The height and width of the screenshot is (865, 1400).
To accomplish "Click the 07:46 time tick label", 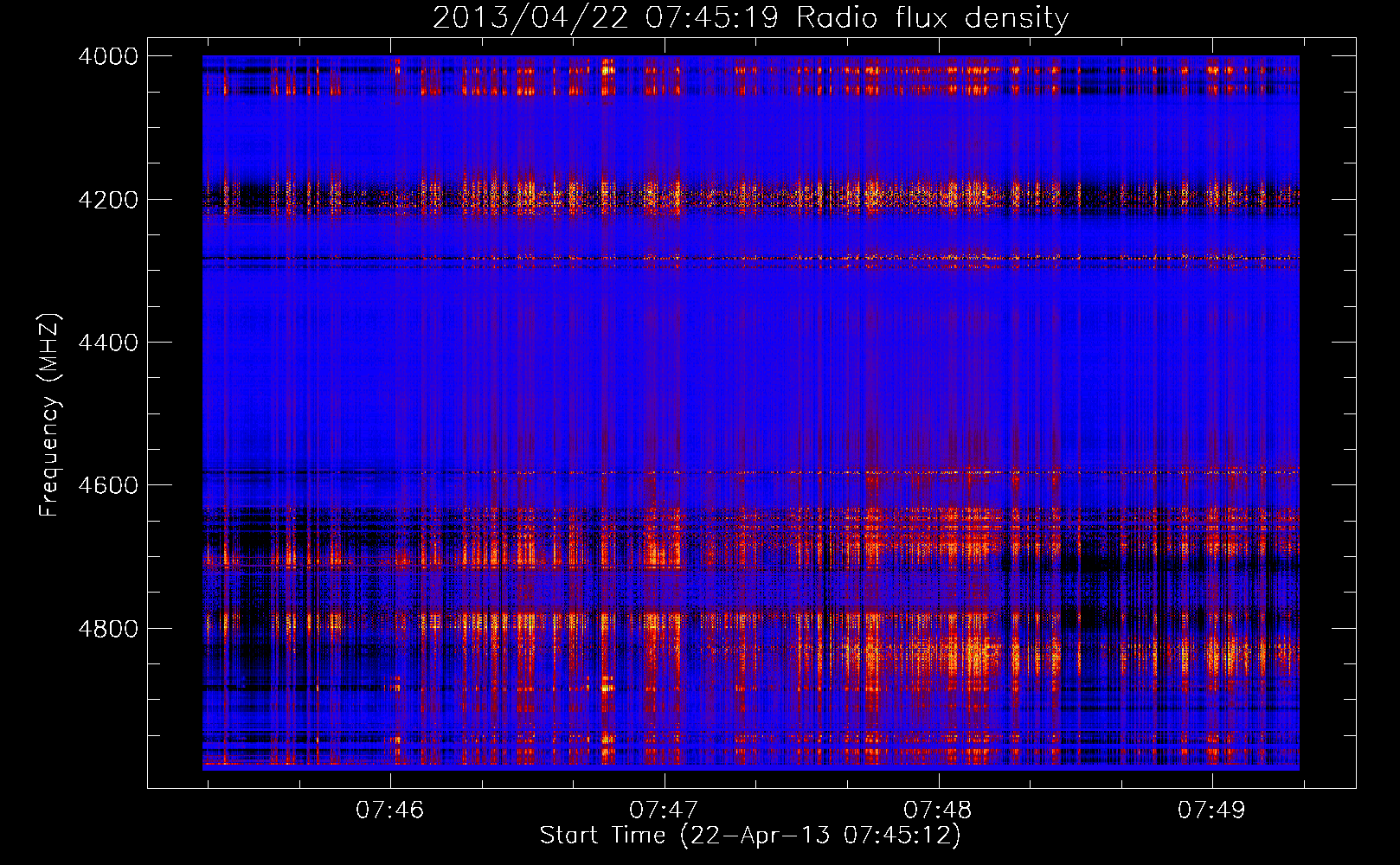I will 390,810.
